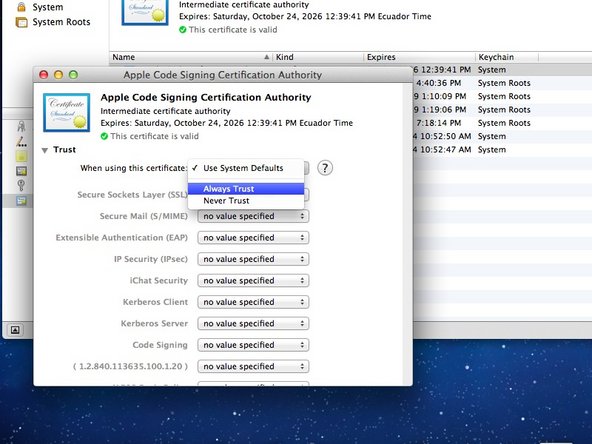Select the row expiring at 1:10:09 PM
Image resolution: width=592 pixels, height=444 pixels.
tap(503, 96)
